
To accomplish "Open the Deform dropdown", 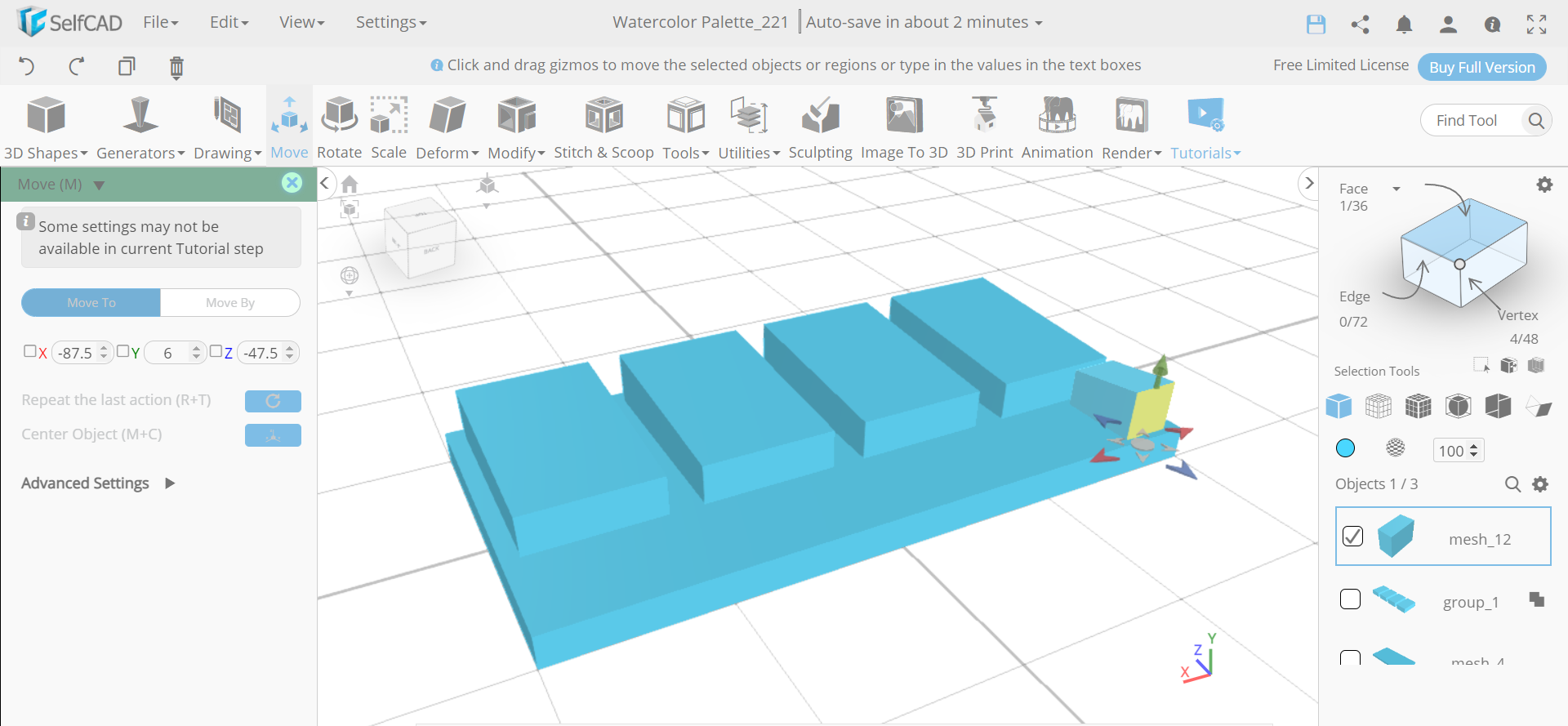I will [x=448, y=127].
